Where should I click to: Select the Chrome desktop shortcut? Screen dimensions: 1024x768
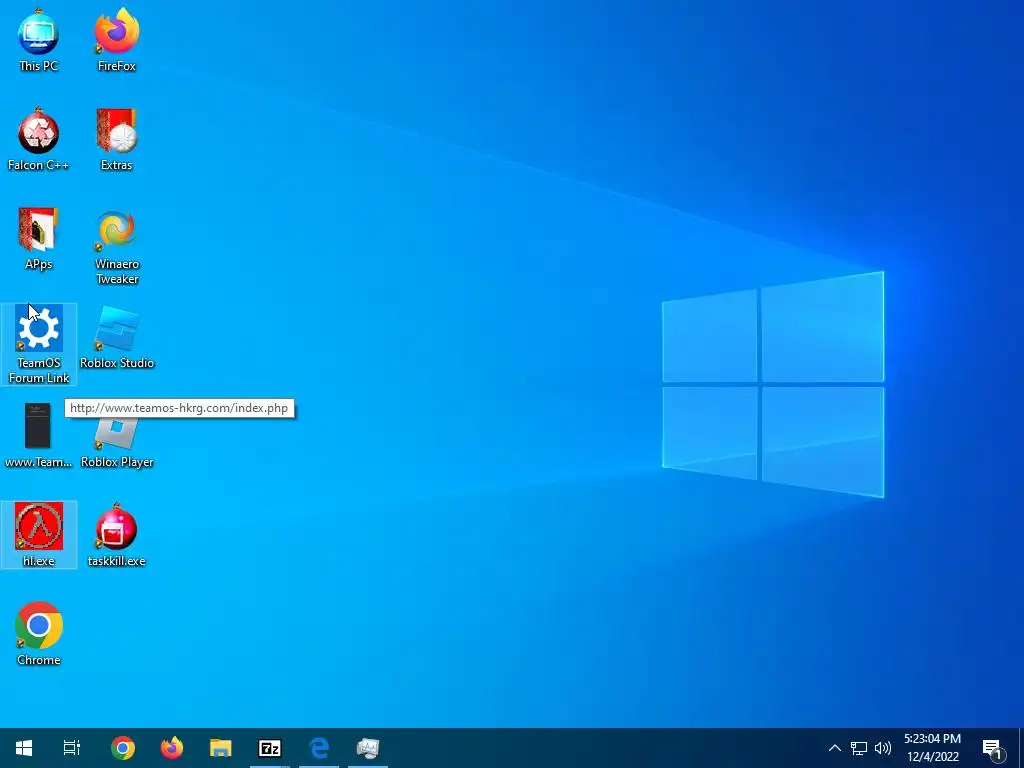39,633
